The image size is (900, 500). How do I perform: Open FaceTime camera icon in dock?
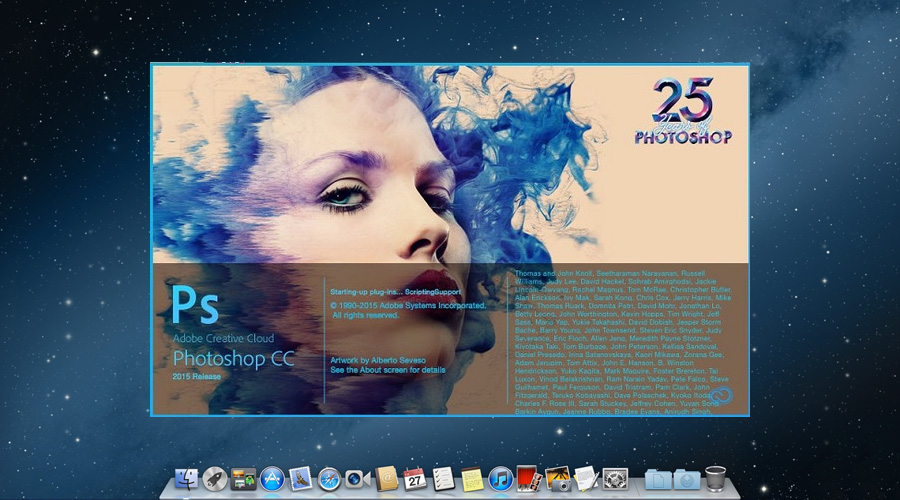(358, 479)
